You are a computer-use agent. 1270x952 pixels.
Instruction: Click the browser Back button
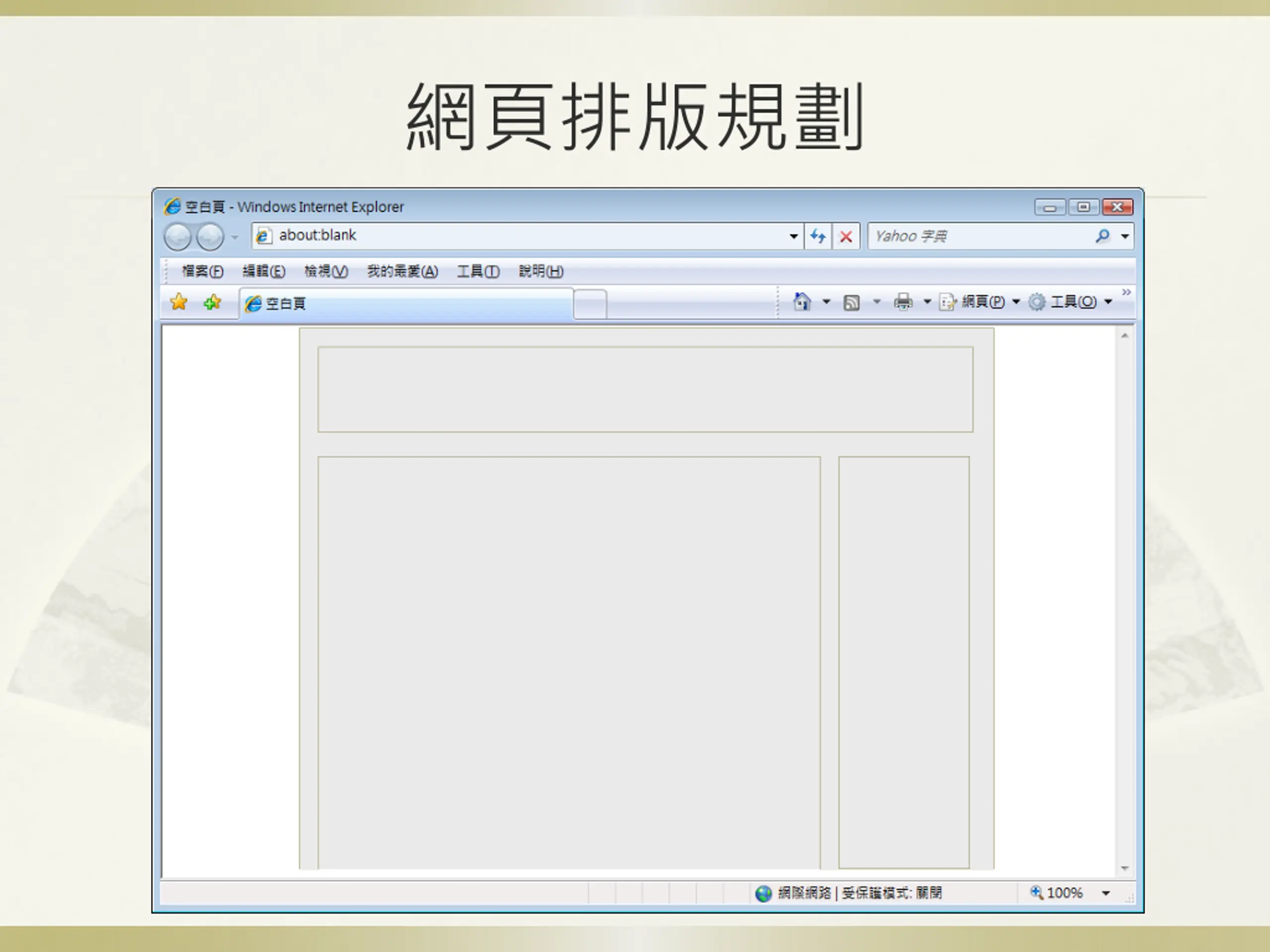pyautogui.click(x=178, y=237)
